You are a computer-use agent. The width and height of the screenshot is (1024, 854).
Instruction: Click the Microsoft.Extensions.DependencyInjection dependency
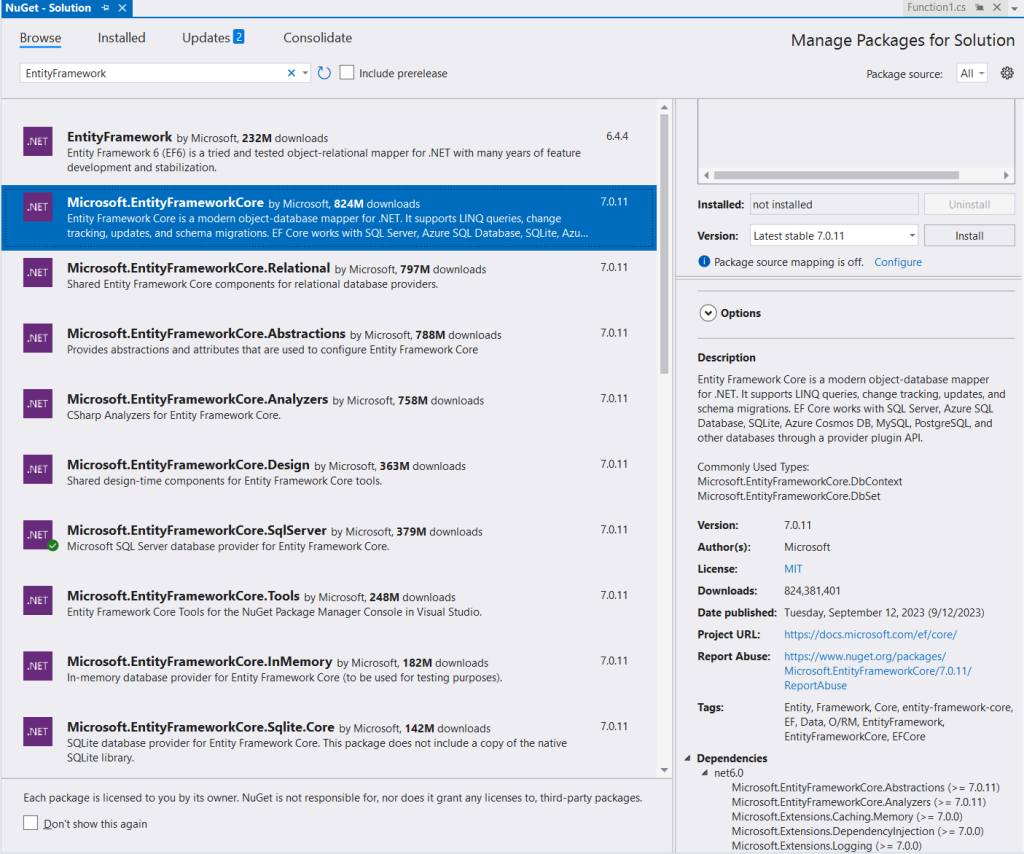[x=857, y=831]
